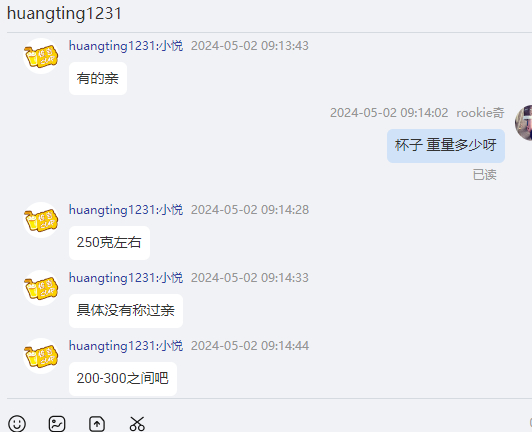Select the 250克左右 message bubble
This screenshot has height=432, width=532.
[x=109, y=243]
